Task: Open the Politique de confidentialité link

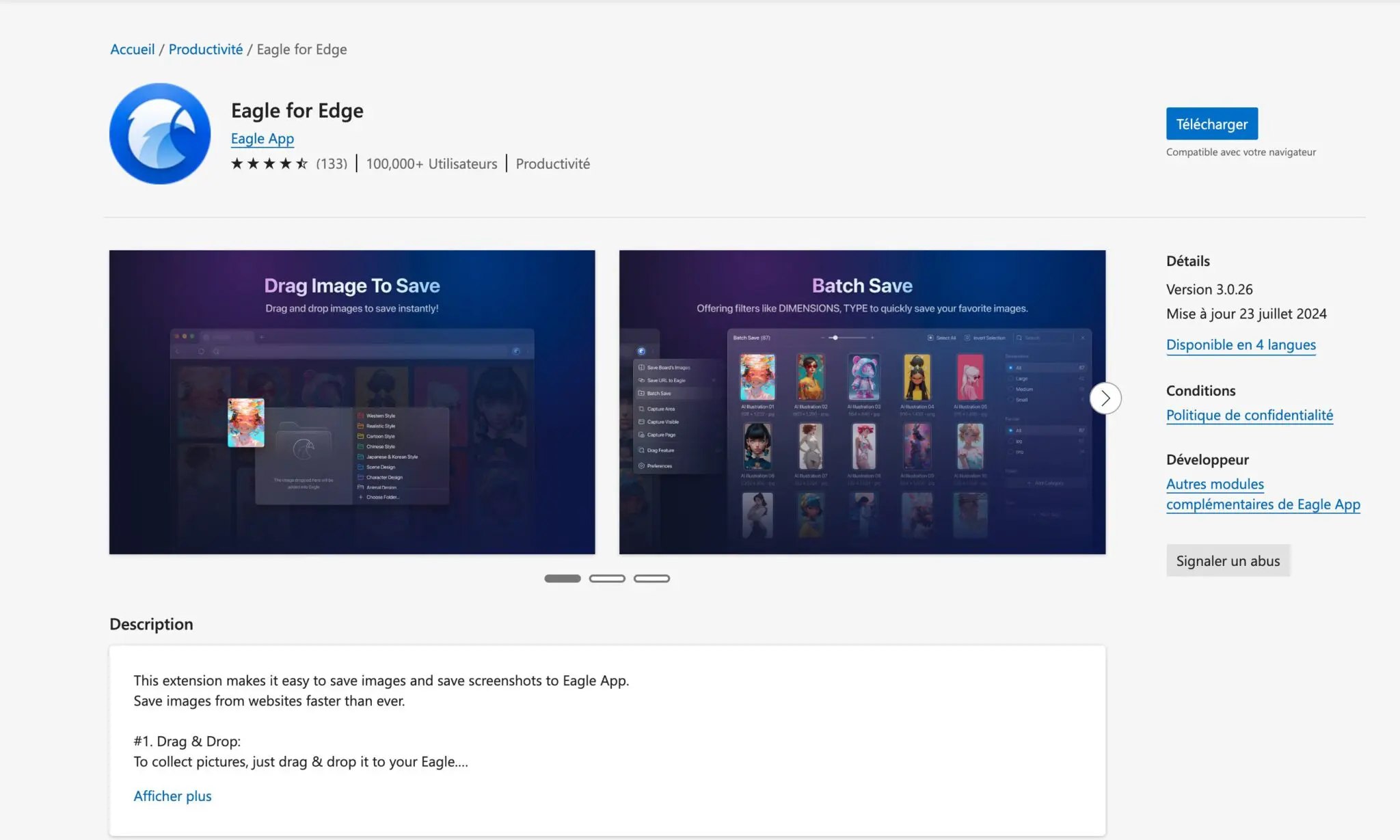Action: coord(1249,415)
